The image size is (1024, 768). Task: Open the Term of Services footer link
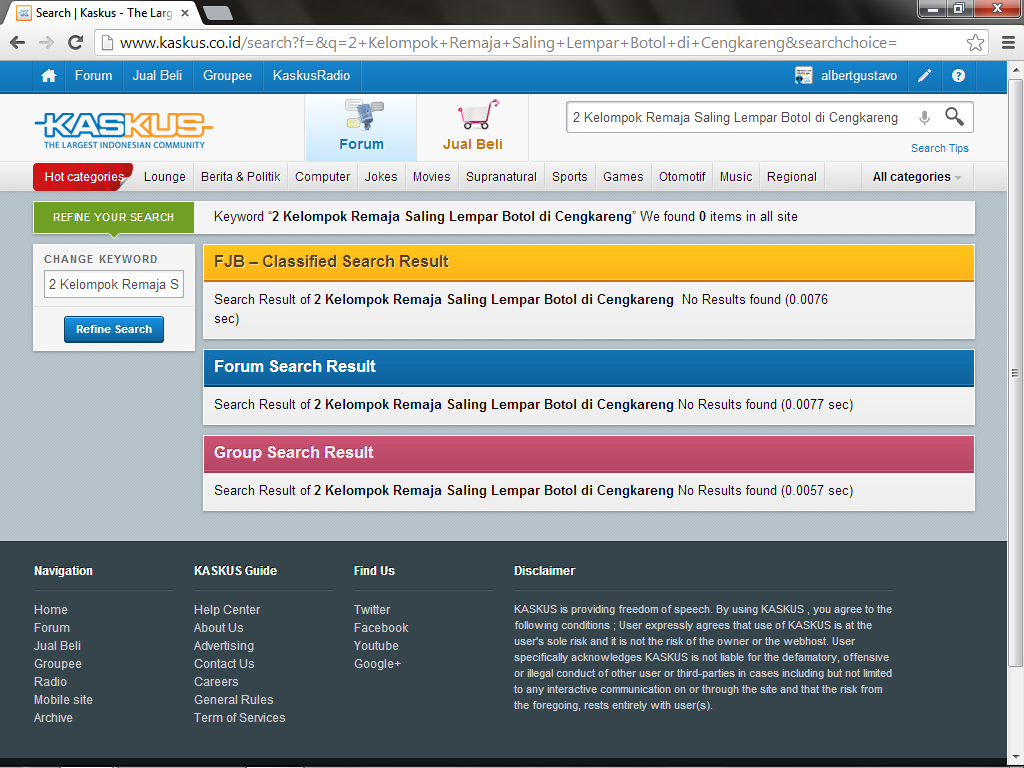click(x=240, y=718)
